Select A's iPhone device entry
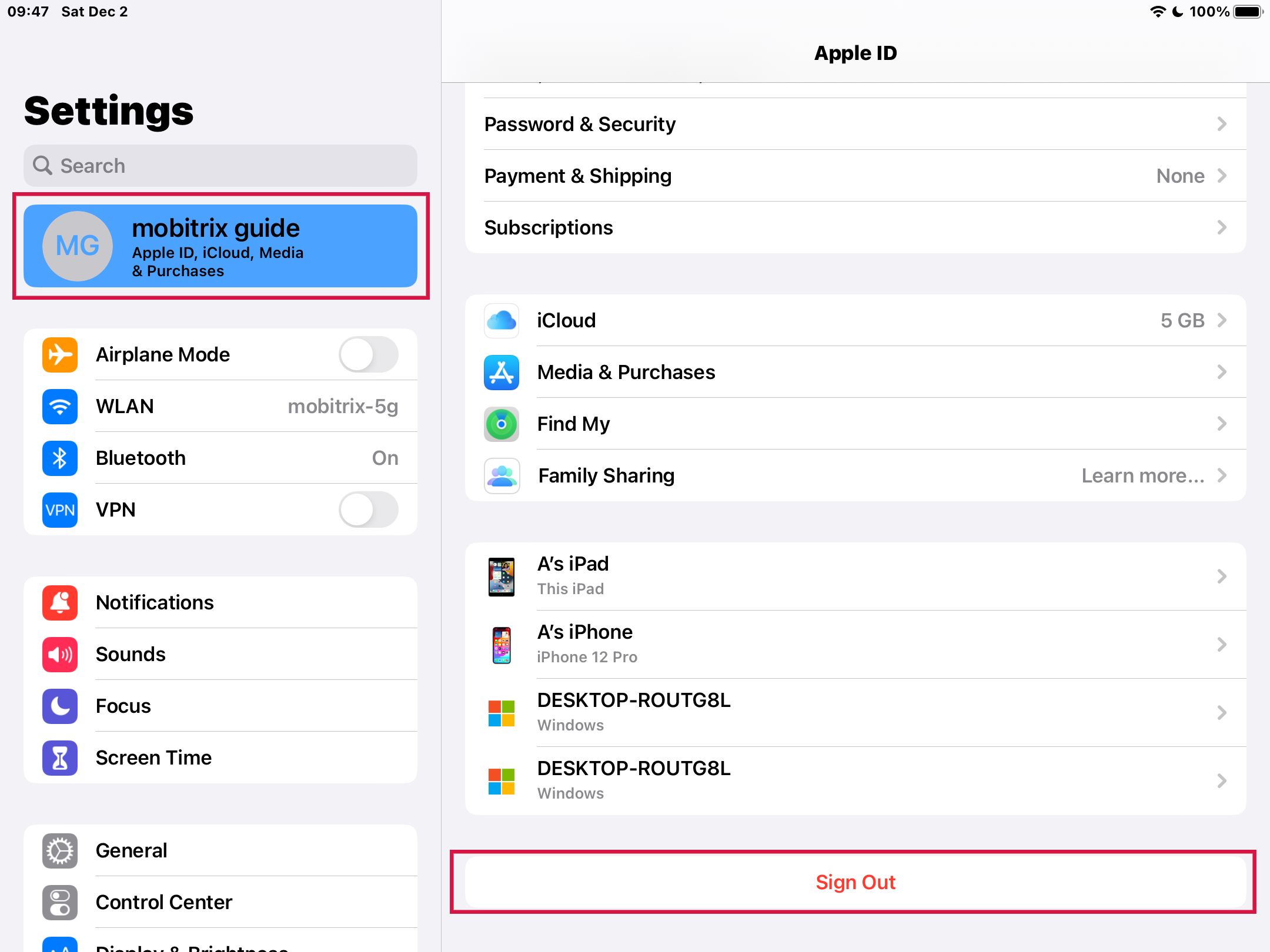 pyautogui.click(x=855, y=643)
